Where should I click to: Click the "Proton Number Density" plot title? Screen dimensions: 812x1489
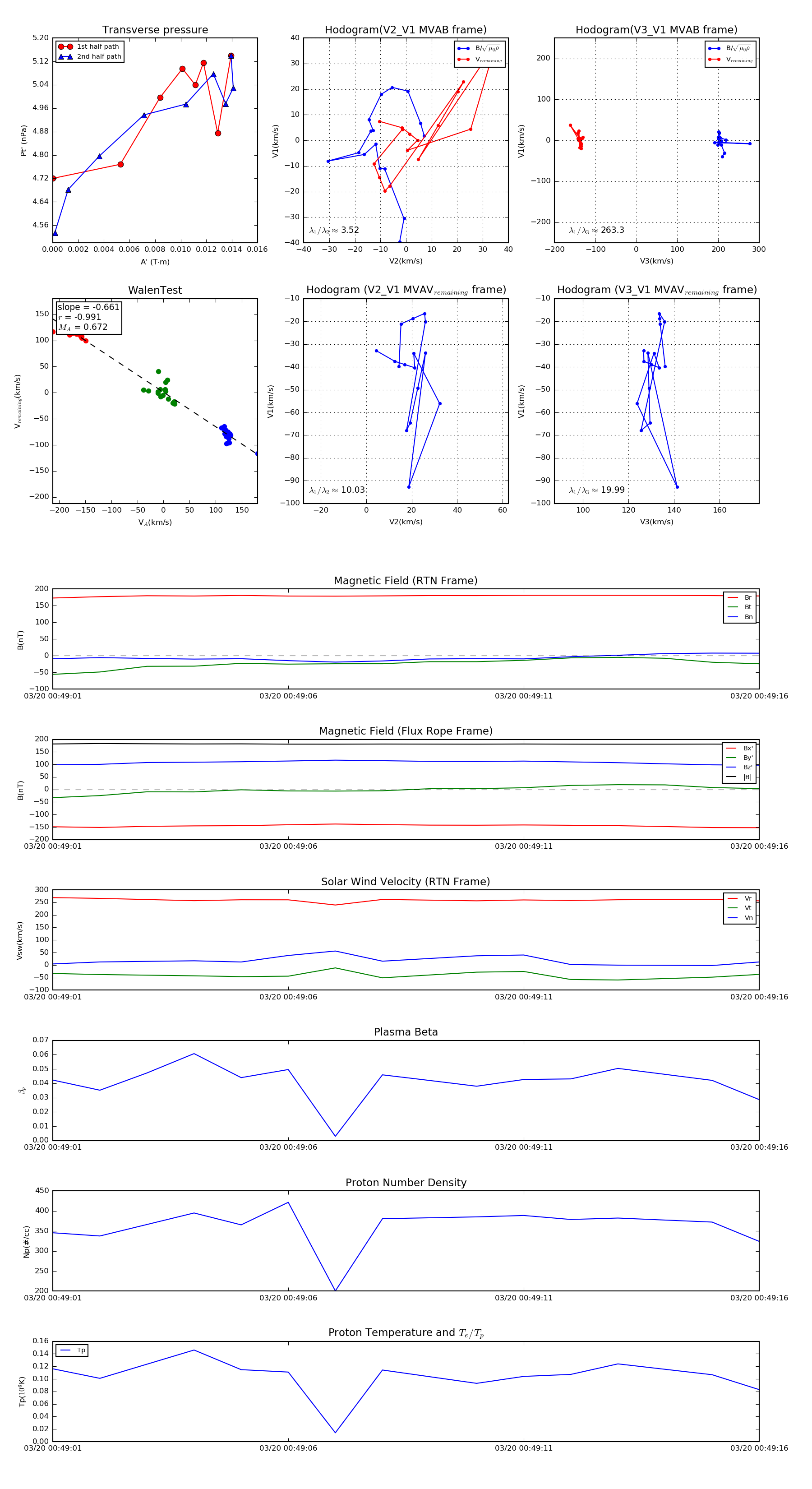tap(406, 1183)
